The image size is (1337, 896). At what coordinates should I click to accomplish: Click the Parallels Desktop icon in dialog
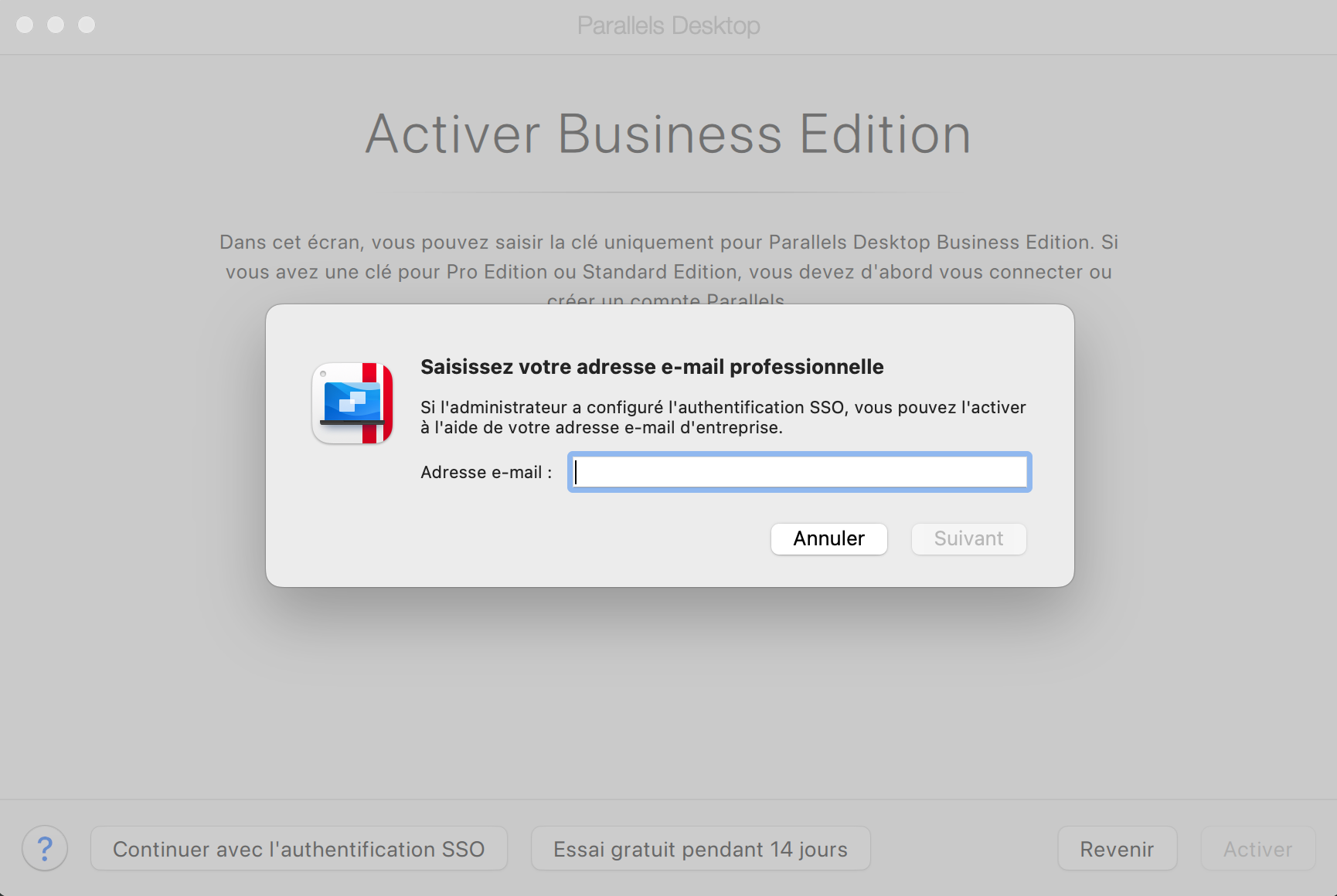pos(352,403)
